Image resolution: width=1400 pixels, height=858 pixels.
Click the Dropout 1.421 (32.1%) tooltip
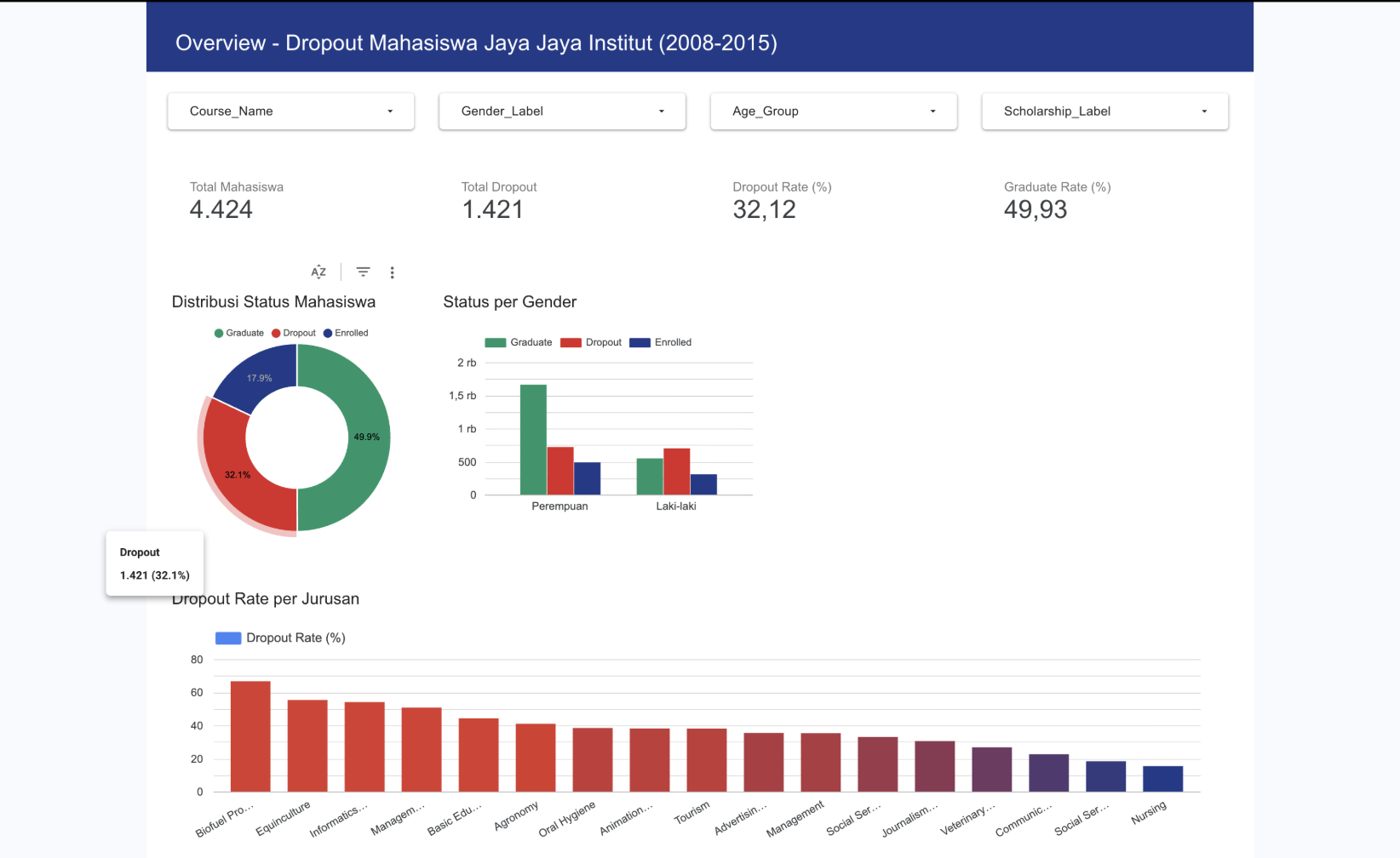tap(155, 563)
